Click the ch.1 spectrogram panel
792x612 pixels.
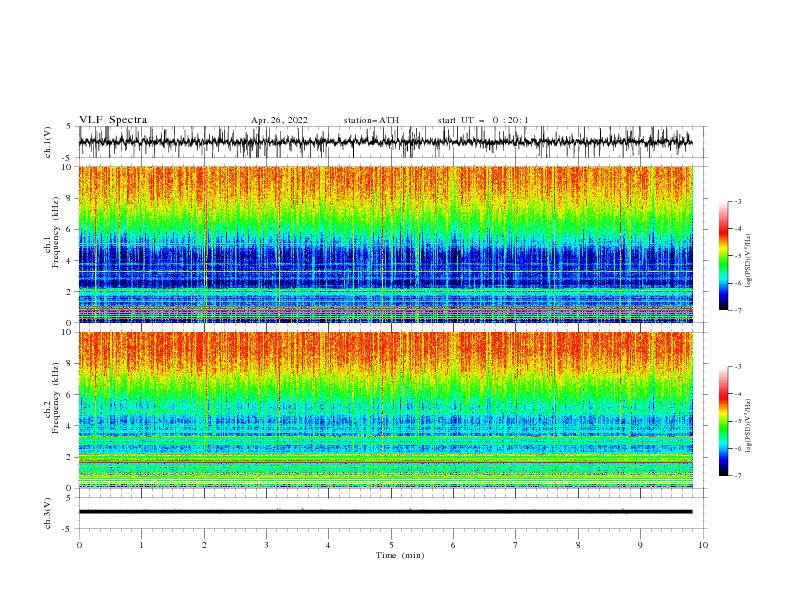(x=385, y=244)
